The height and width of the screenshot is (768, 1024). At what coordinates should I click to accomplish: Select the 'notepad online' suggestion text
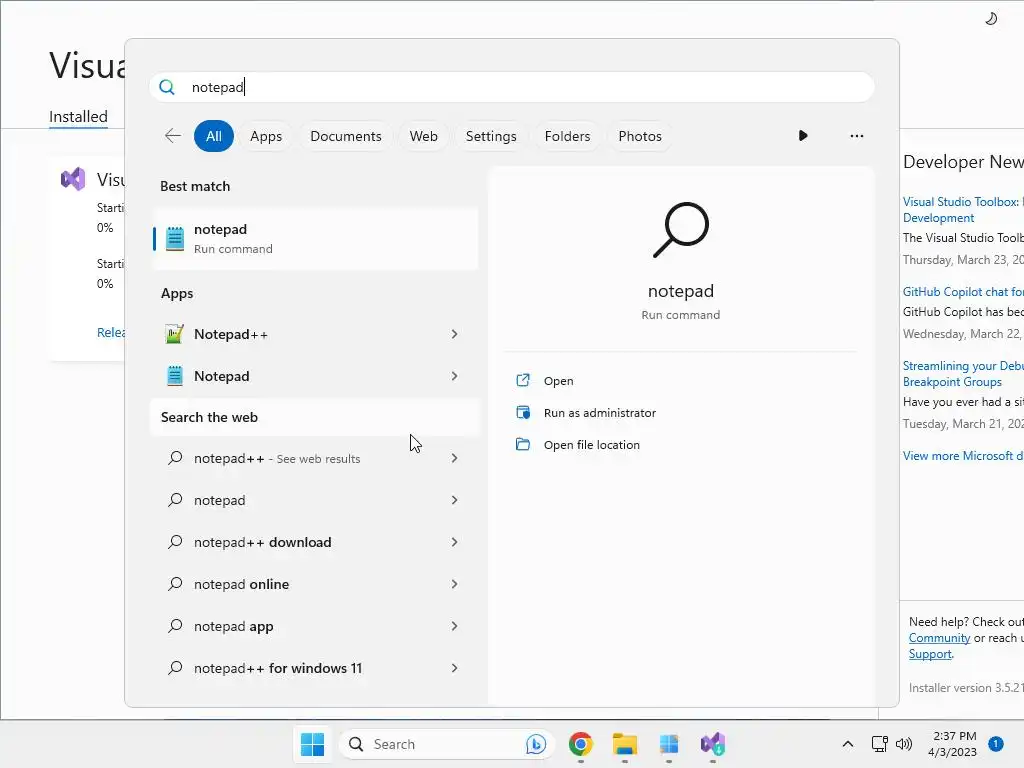pos(242,584)
